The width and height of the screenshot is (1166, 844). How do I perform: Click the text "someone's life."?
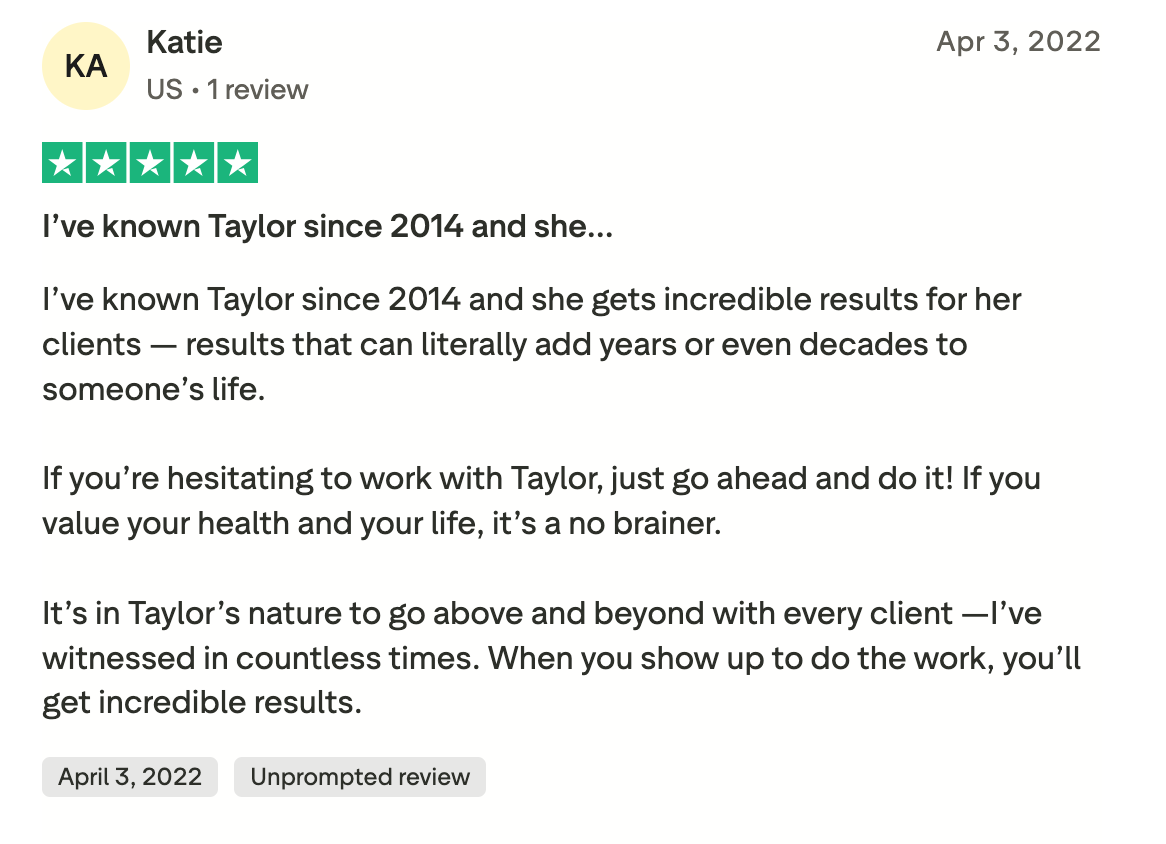tap(154, 389)
